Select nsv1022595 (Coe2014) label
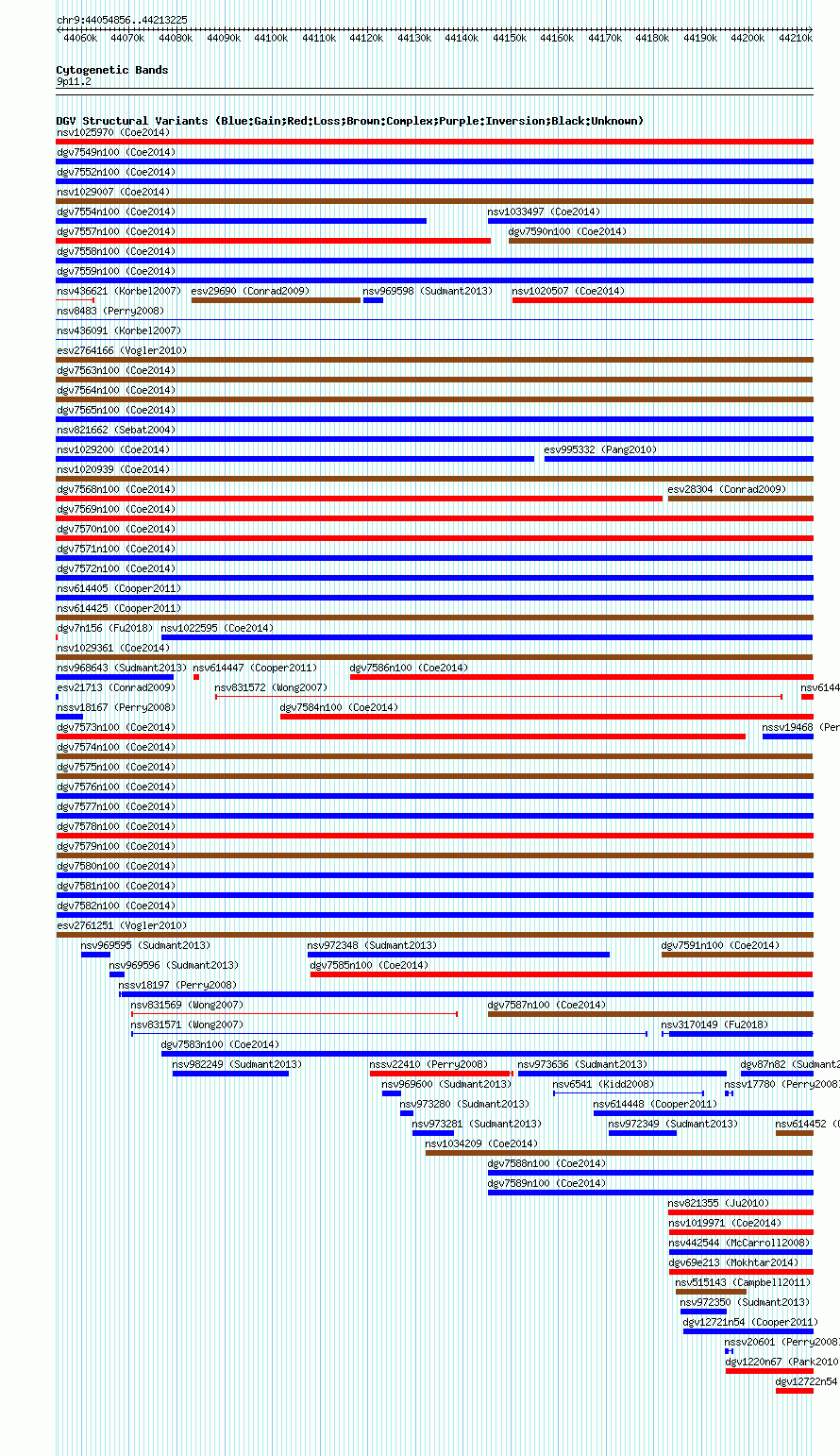Screen dimensions: 840x1456 click(217, 629)
